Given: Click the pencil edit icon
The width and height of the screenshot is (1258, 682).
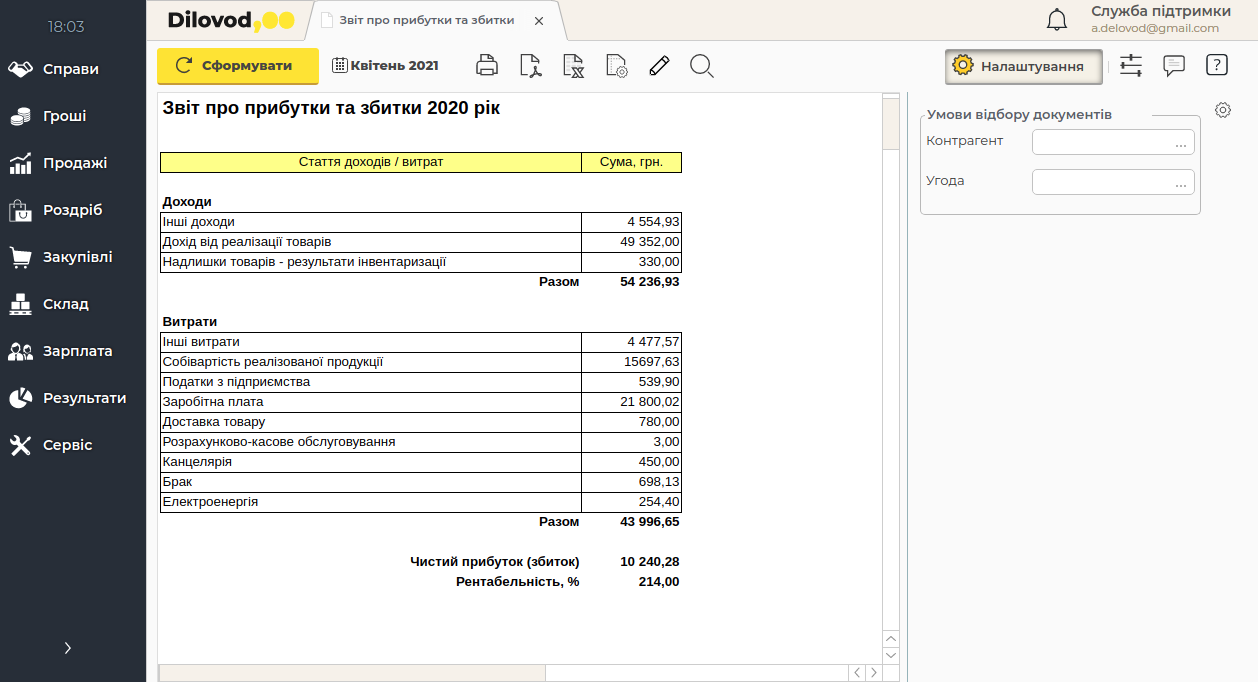Looking at the screenshot, I should tap(659, 66).
